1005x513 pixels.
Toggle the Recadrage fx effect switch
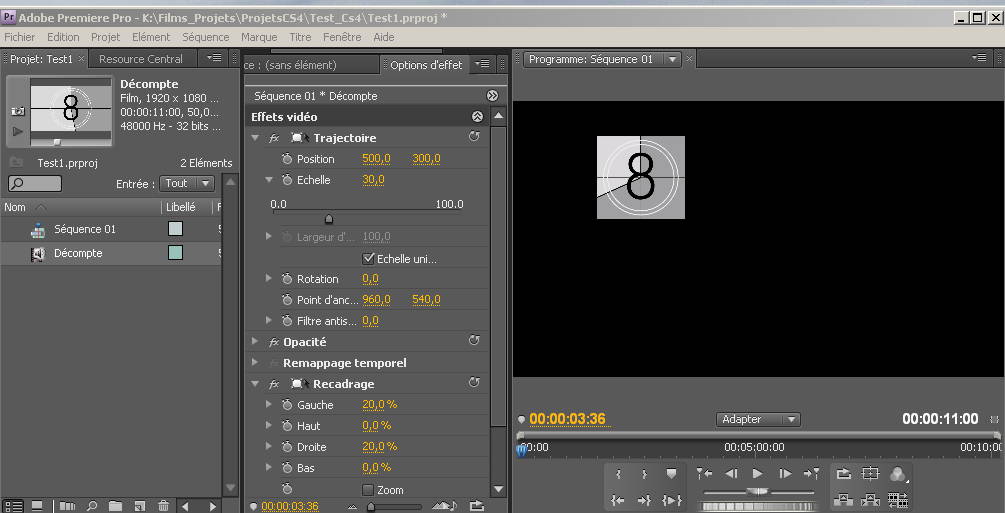point(274,384)
